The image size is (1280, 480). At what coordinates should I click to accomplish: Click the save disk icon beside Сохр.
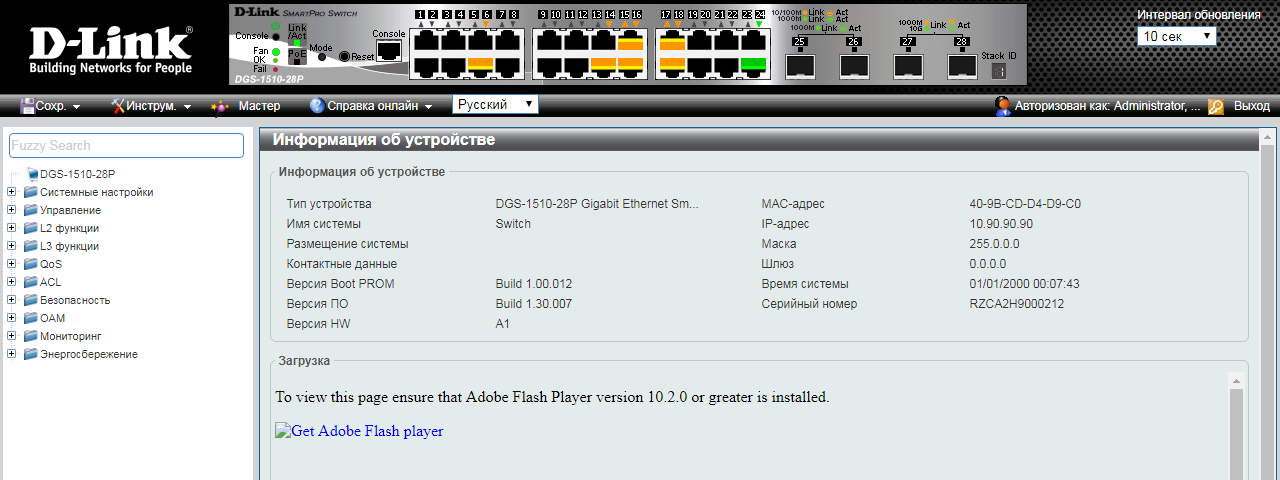coord(28,105)
